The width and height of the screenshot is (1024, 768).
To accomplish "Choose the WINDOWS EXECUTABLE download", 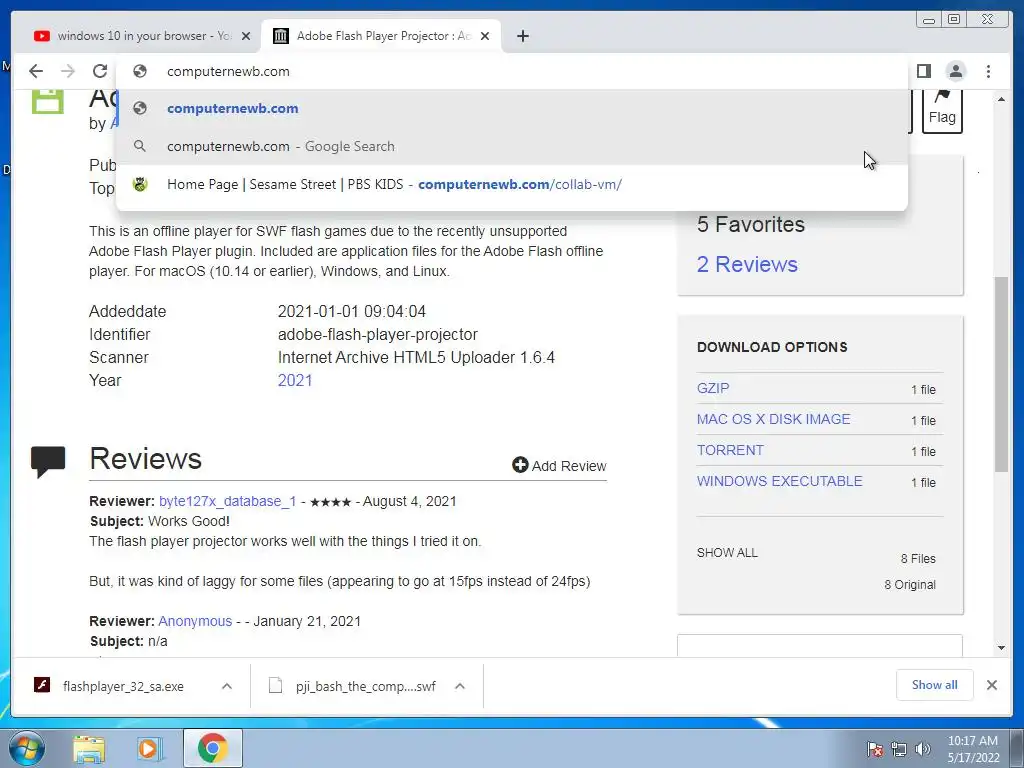I will 779,481.
